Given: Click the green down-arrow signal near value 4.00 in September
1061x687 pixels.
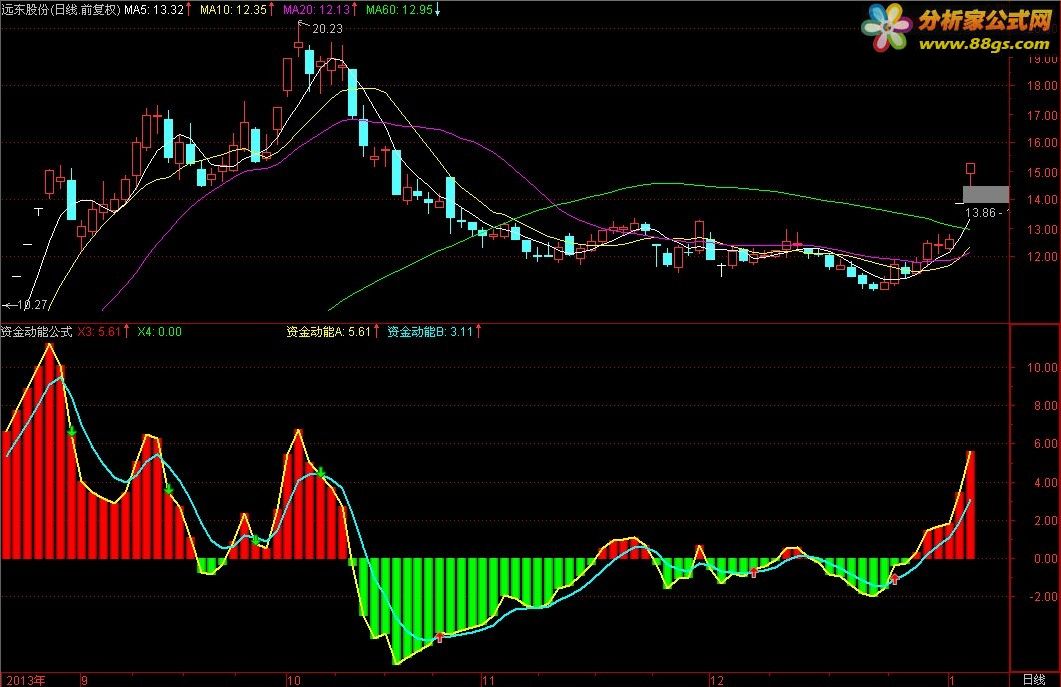Looking at the screenshot, I should coord(168,489).
